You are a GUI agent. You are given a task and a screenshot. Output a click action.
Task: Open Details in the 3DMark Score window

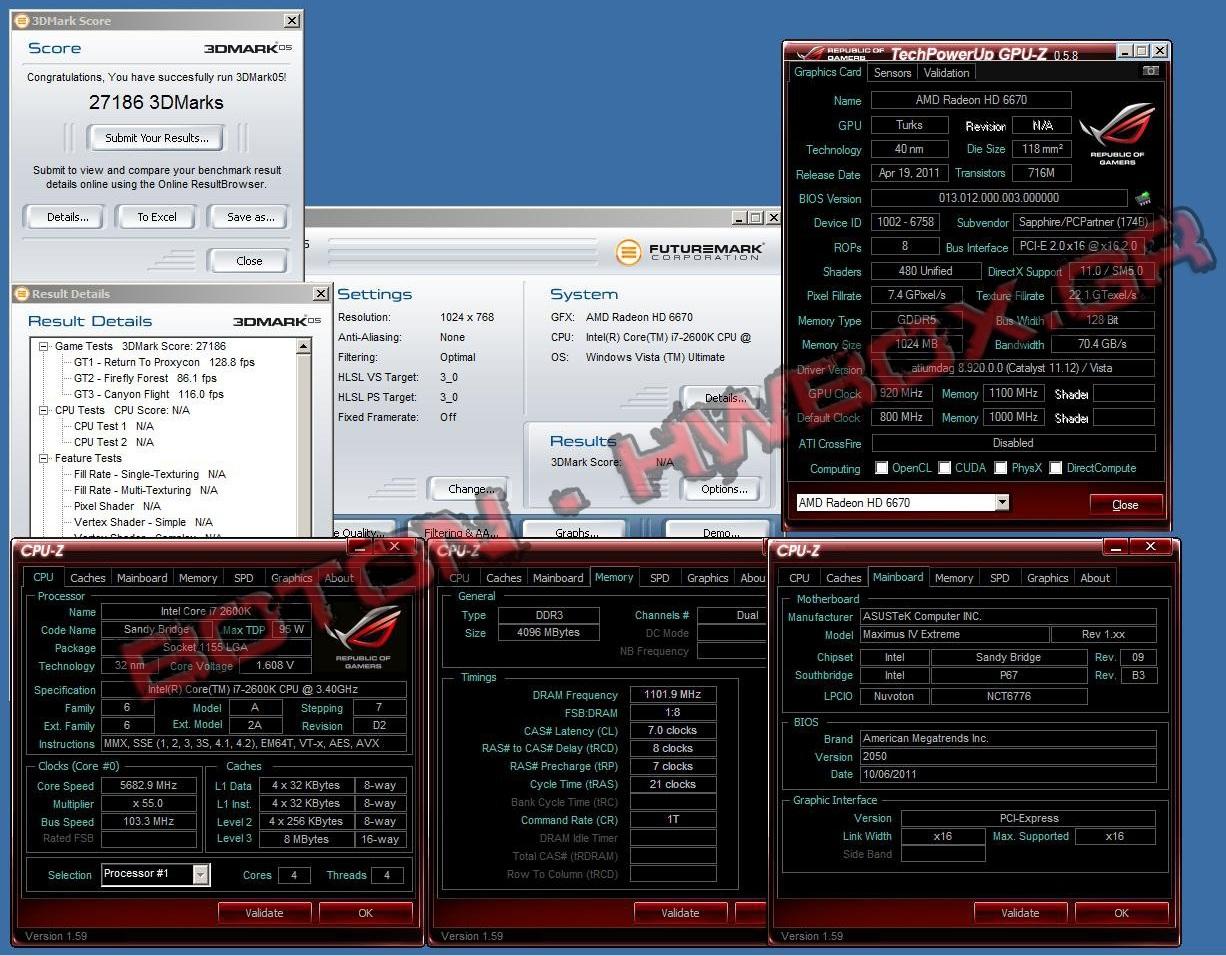tap(67, 217)
